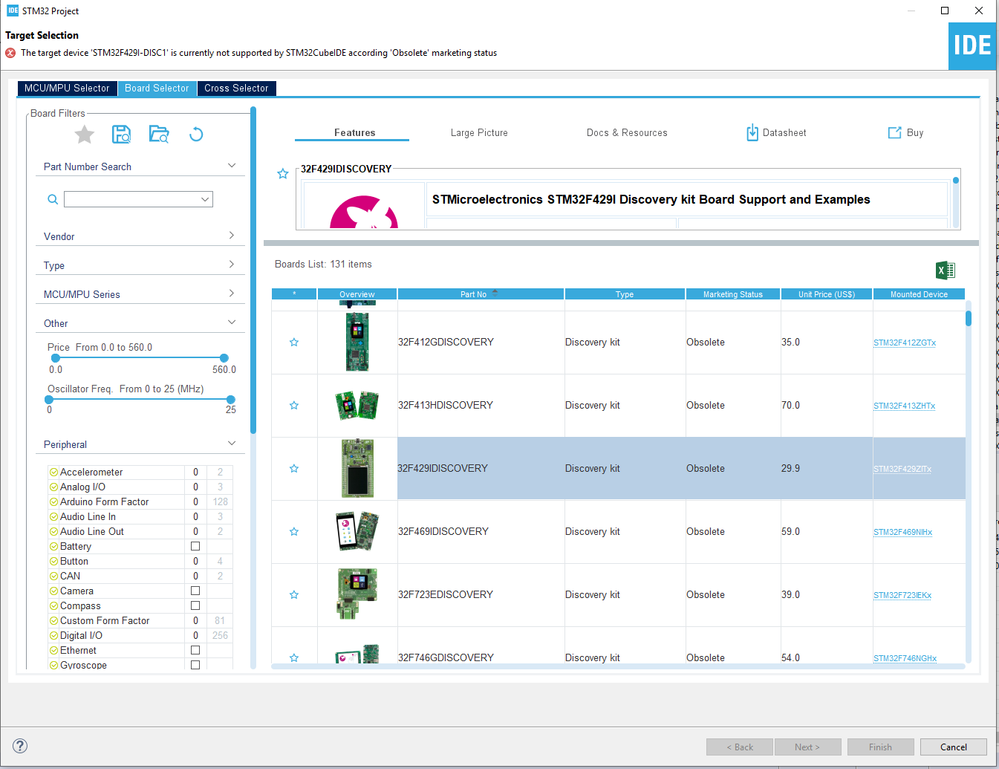Open the Docs & Resources tab
Image resolution: width=999 pixels, height=769 pixels.
pyautogui.click(x=627, y=133)
